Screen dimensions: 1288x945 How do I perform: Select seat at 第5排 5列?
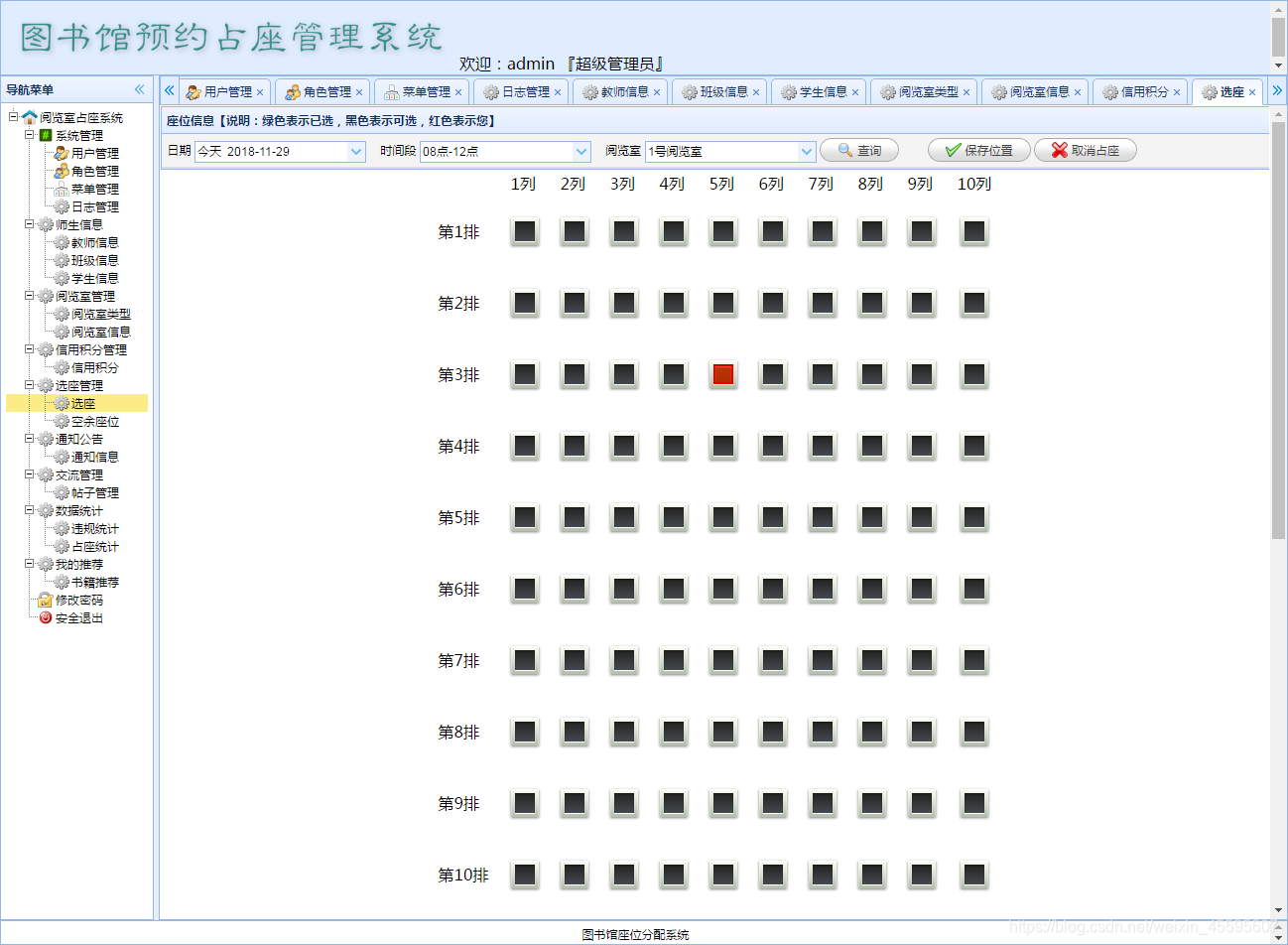coord(723,518)
